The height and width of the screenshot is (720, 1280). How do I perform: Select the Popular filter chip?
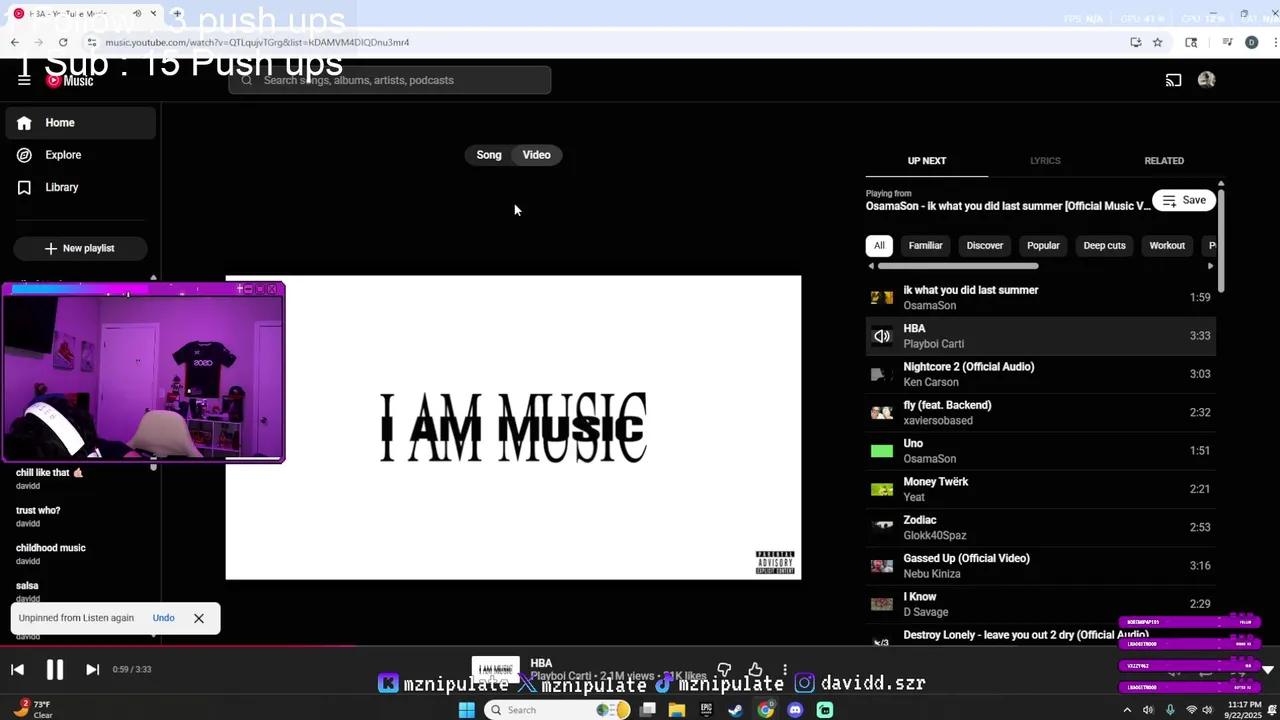pos(1043,245)
